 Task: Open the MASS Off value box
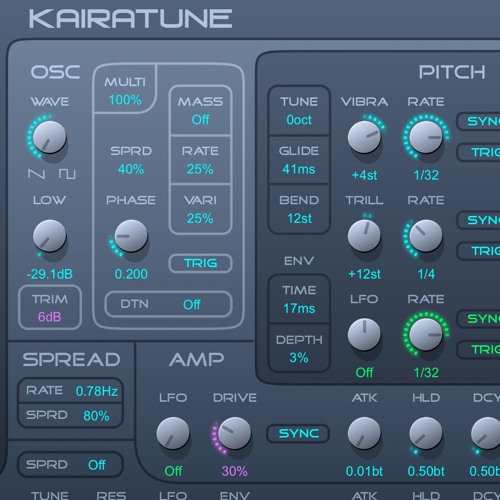click(x=200, y=111)
